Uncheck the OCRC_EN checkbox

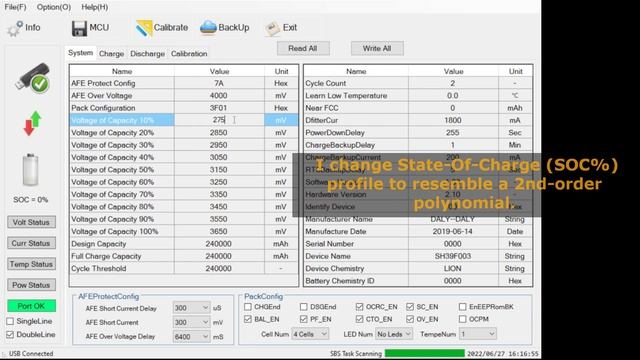[x=359, y=307]
